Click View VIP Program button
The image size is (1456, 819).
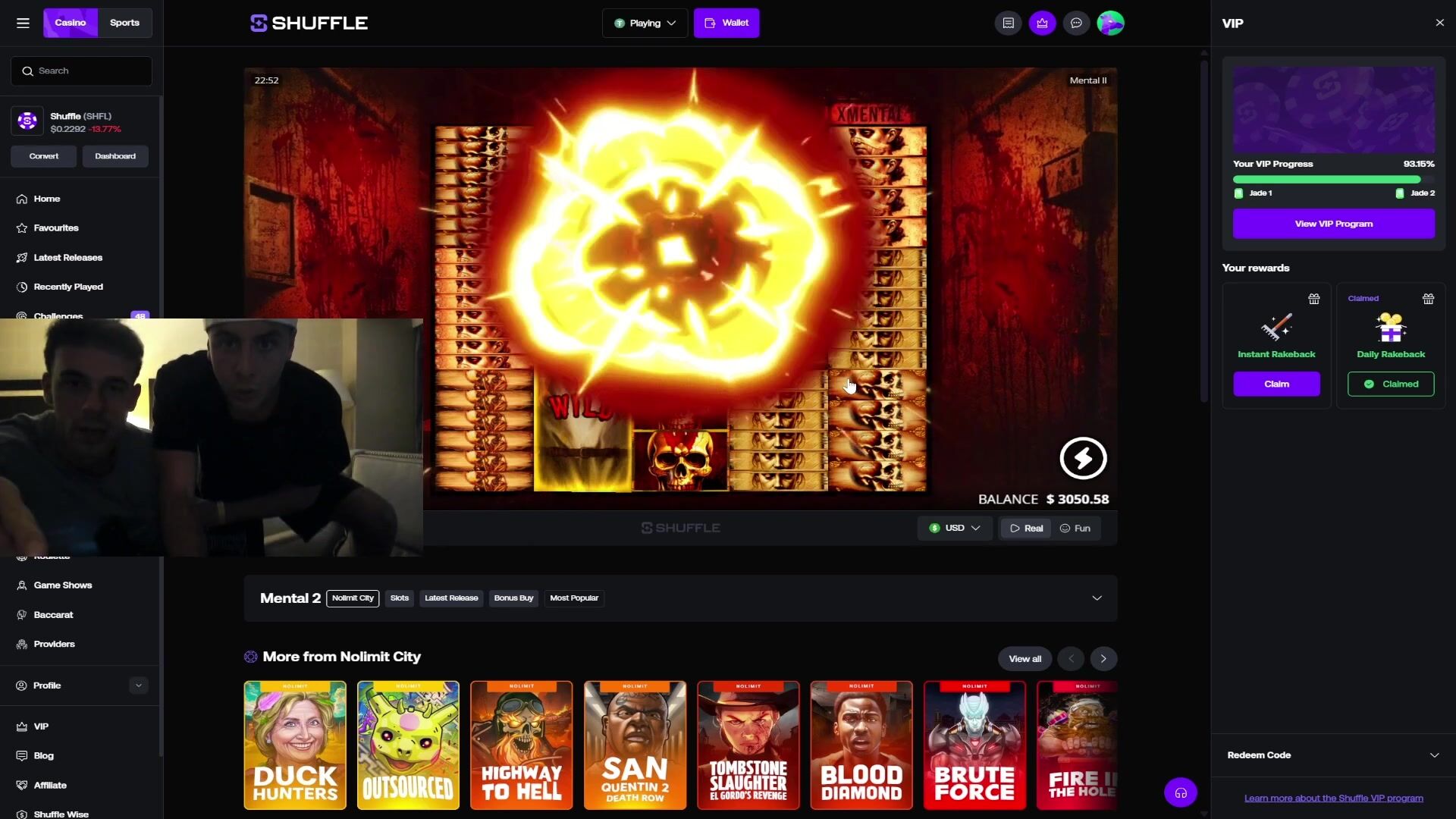click(1333, 224)
